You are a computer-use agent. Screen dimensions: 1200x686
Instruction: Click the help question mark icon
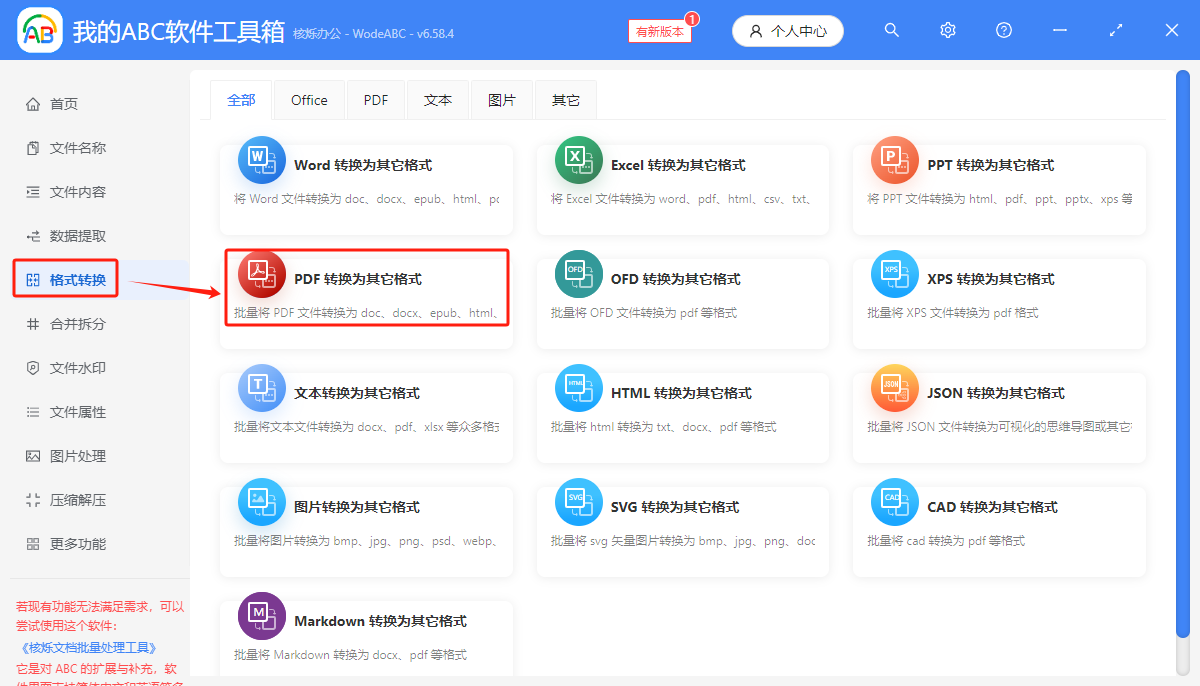pyautogui.click(x=1003, y=30)
